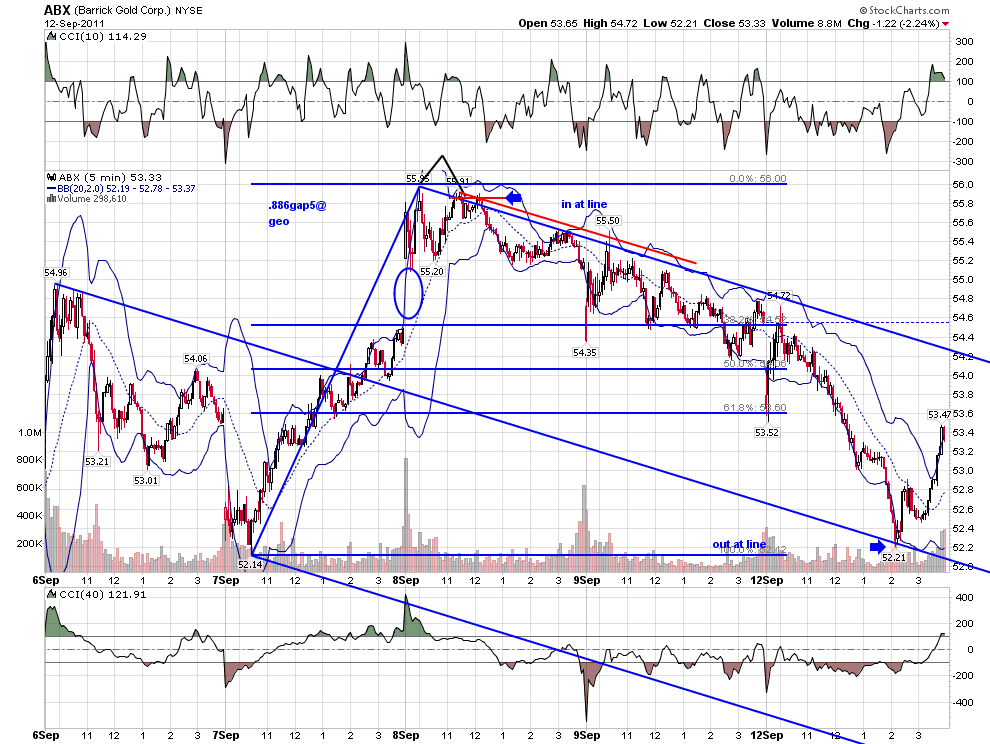
Task: Click the '400K' volume axis label
Action: (x=29, y=515)
